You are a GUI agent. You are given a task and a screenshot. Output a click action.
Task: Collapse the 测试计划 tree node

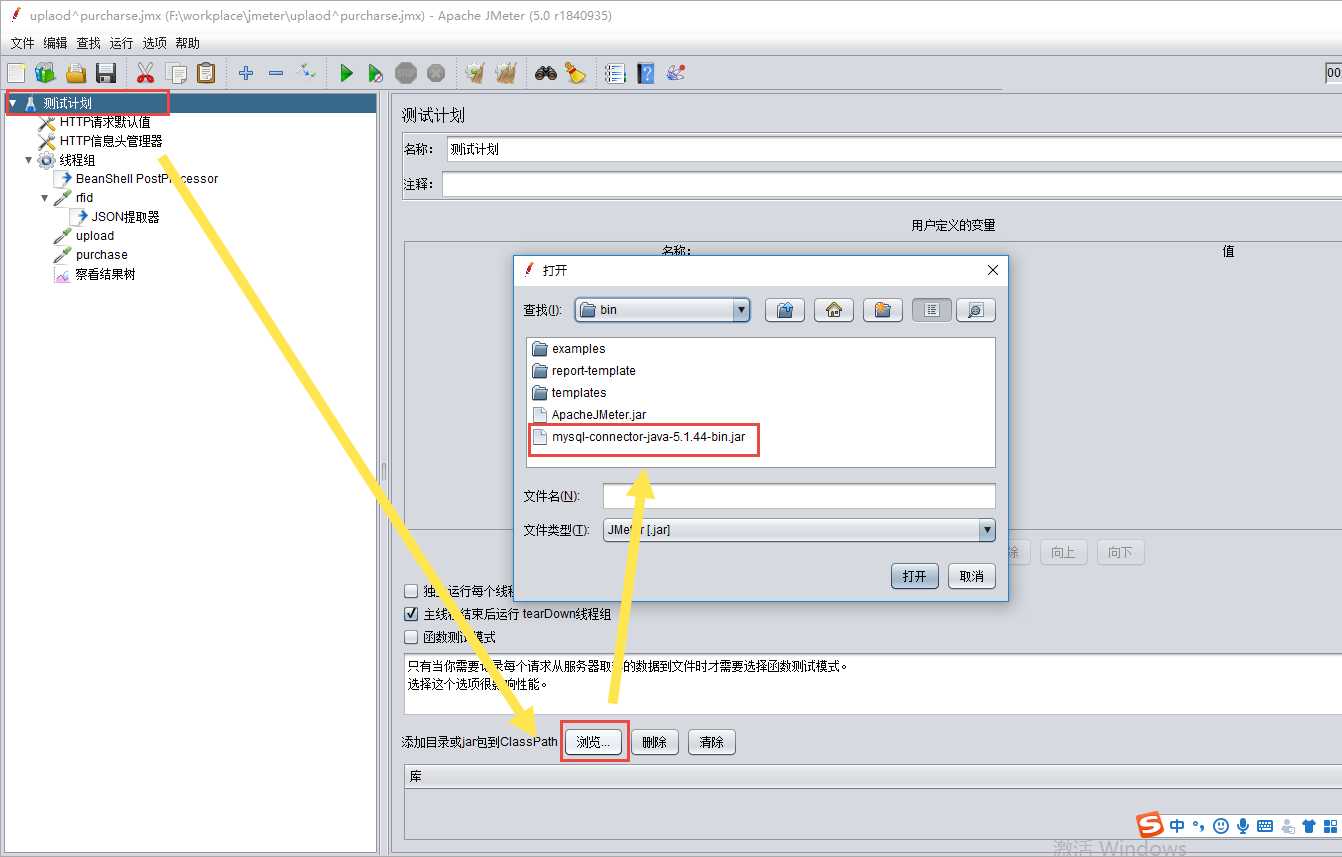[13, 103]
